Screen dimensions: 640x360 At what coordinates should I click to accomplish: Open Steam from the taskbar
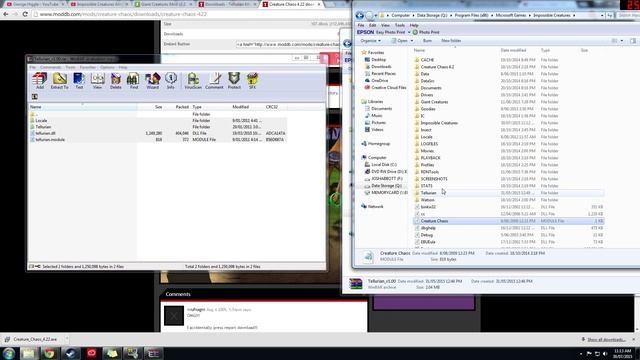pyautogui.click(x=70, y=353)
